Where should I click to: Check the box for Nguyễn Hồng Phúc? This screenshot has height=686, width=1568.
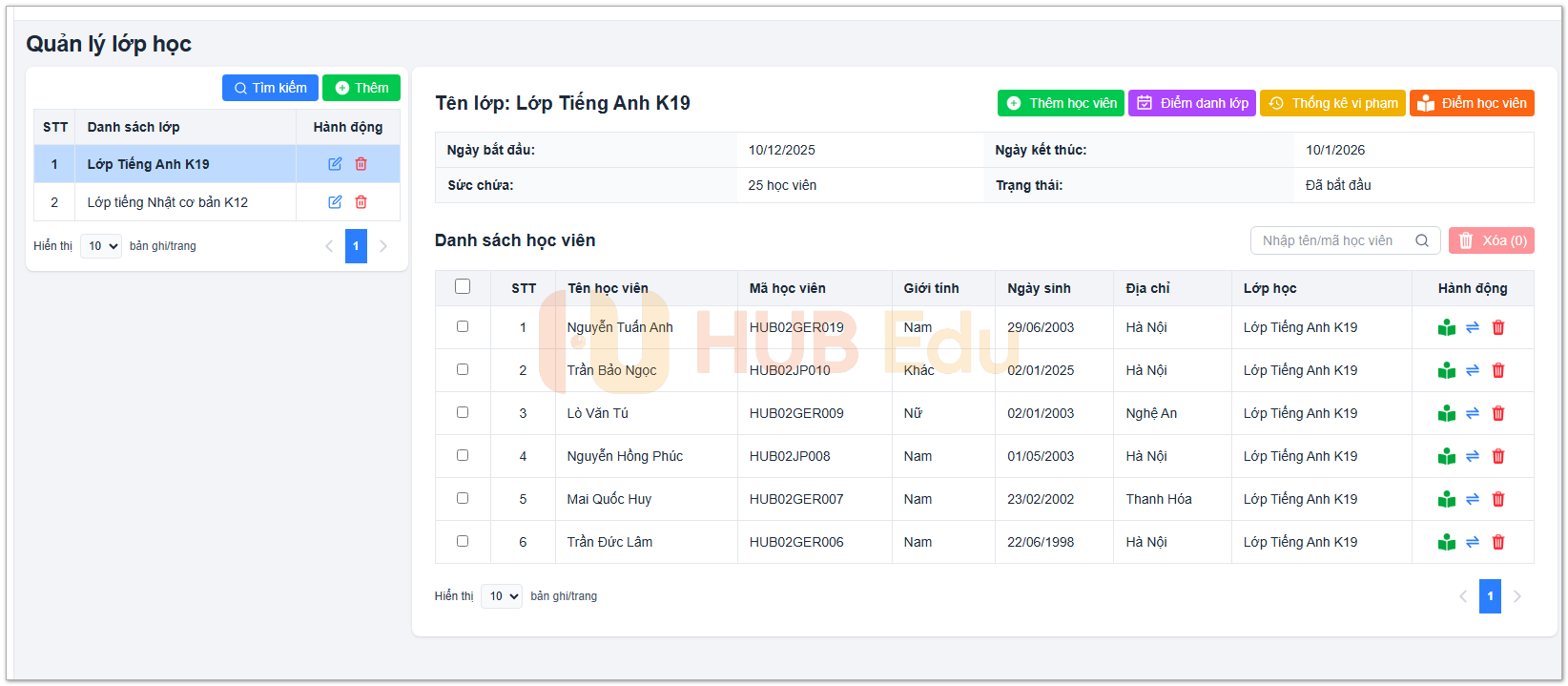463,455
